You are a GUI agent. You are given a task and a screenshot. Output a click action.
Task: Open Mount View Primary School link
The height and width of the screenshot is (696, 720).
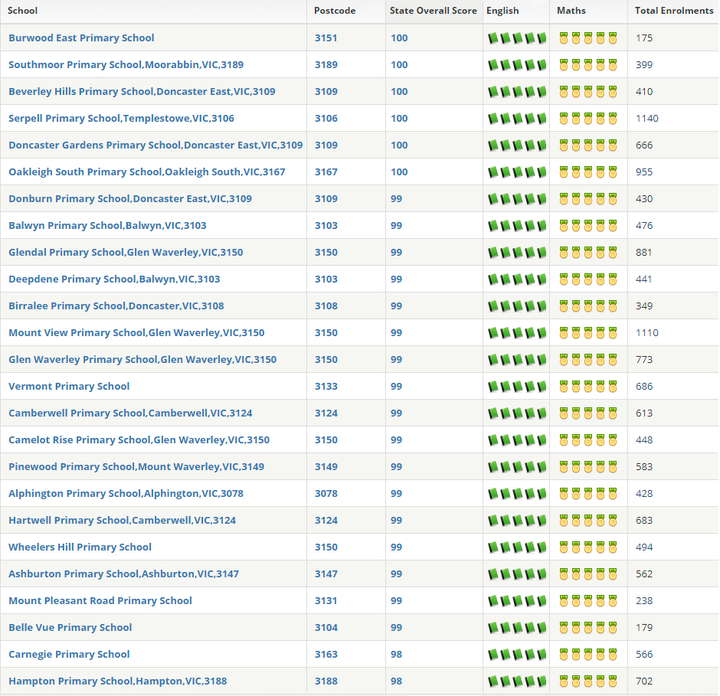pos(136,332)
